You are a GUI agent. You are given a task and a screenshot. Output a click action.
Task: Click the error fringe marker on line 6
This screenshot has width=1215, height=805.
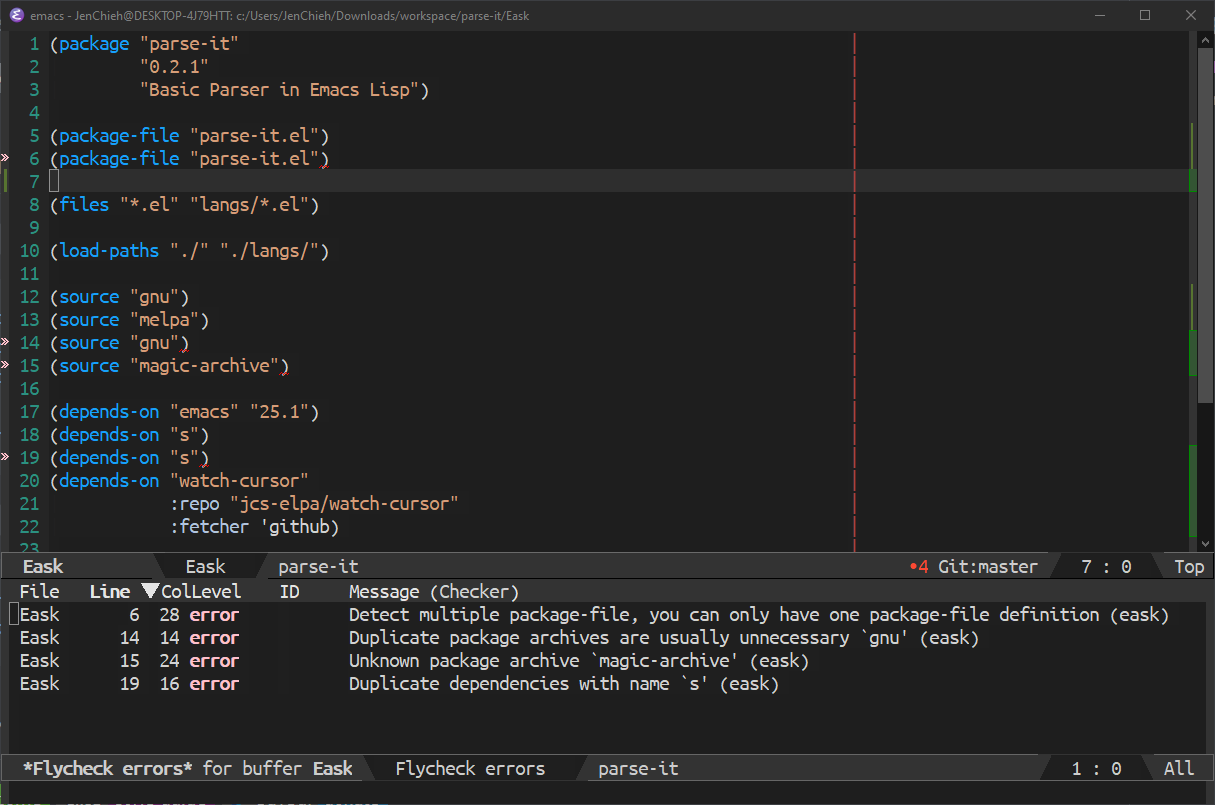coord(4,159)
